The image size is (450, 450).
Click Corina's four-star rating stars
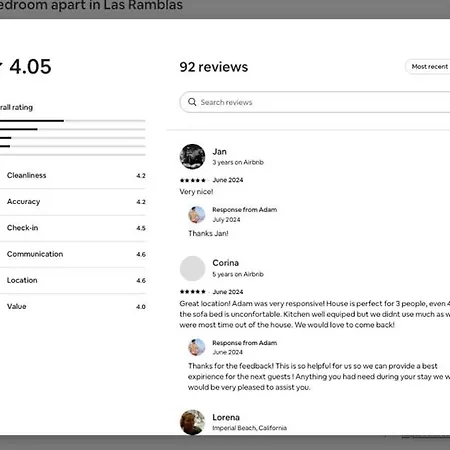(193, 292)
